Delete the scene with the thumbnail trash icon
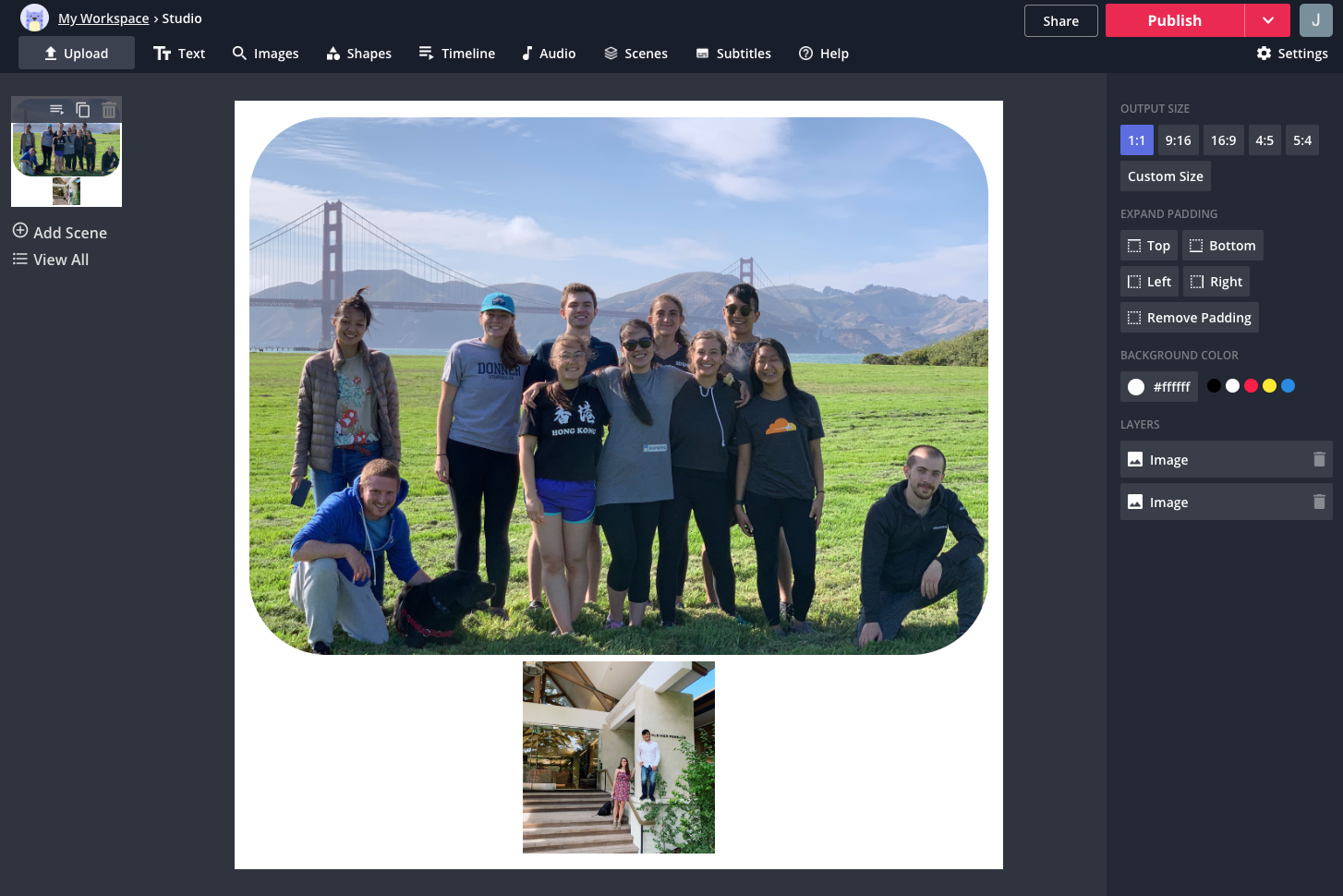 pyautogui.click(x=109, y=110)
